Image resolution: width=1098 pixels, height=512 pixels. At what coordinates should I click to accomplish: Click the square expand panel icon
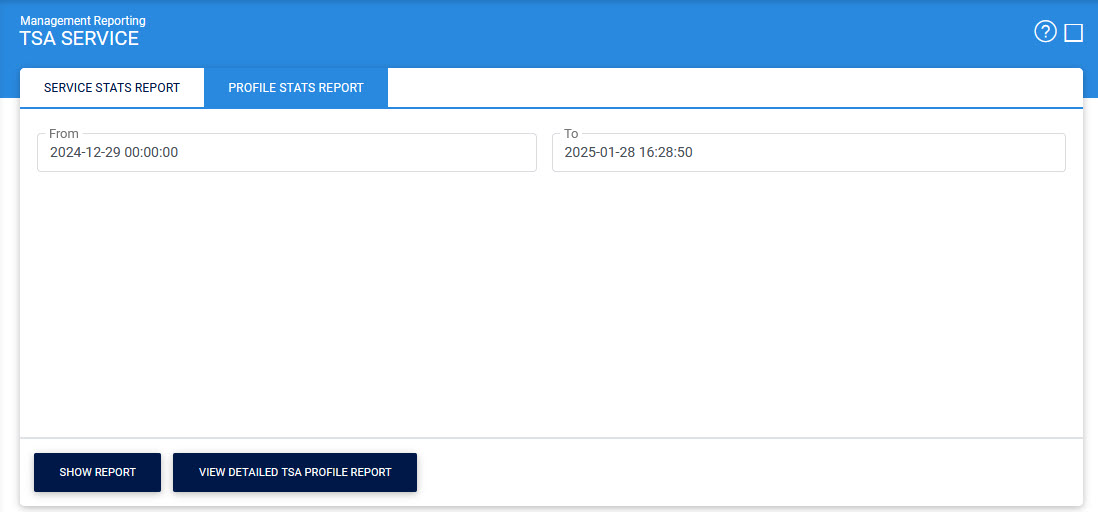[1073, 33]
